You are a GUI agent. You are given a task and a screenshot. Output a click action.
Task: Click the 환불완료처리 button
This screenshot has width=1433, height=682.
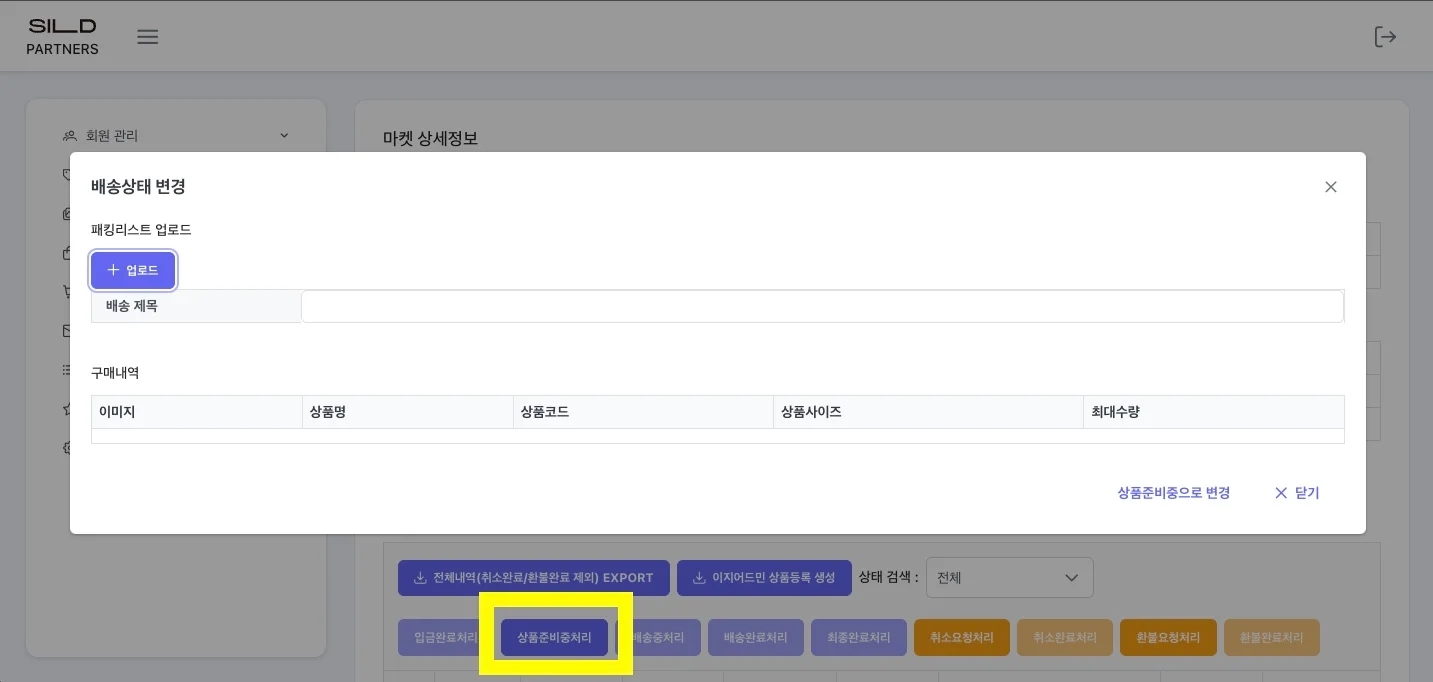click(x=1271, y=637)
